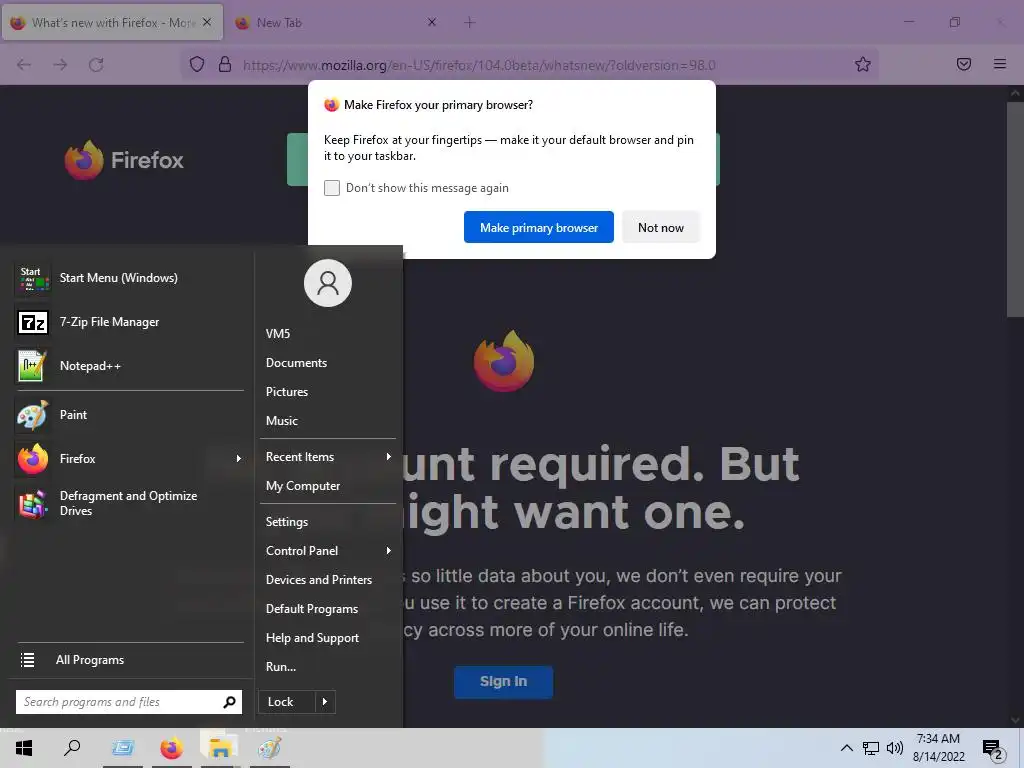Image resolution: width=1024 pixels, height=768 pixels.
Task: Click the volume speaker tray icon
Action: 895,748
